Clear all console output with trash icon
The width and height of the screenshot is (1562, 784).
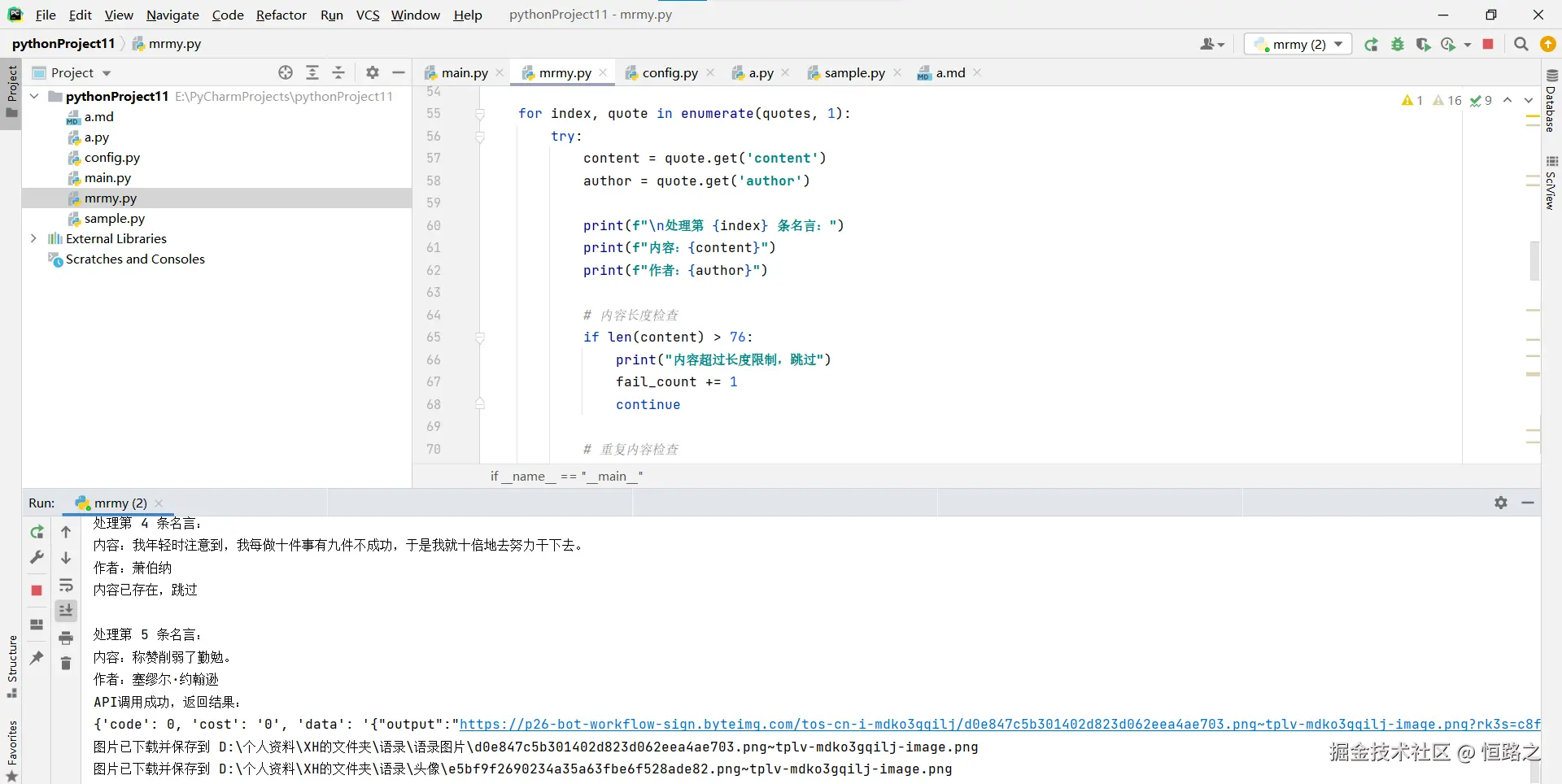66,664
